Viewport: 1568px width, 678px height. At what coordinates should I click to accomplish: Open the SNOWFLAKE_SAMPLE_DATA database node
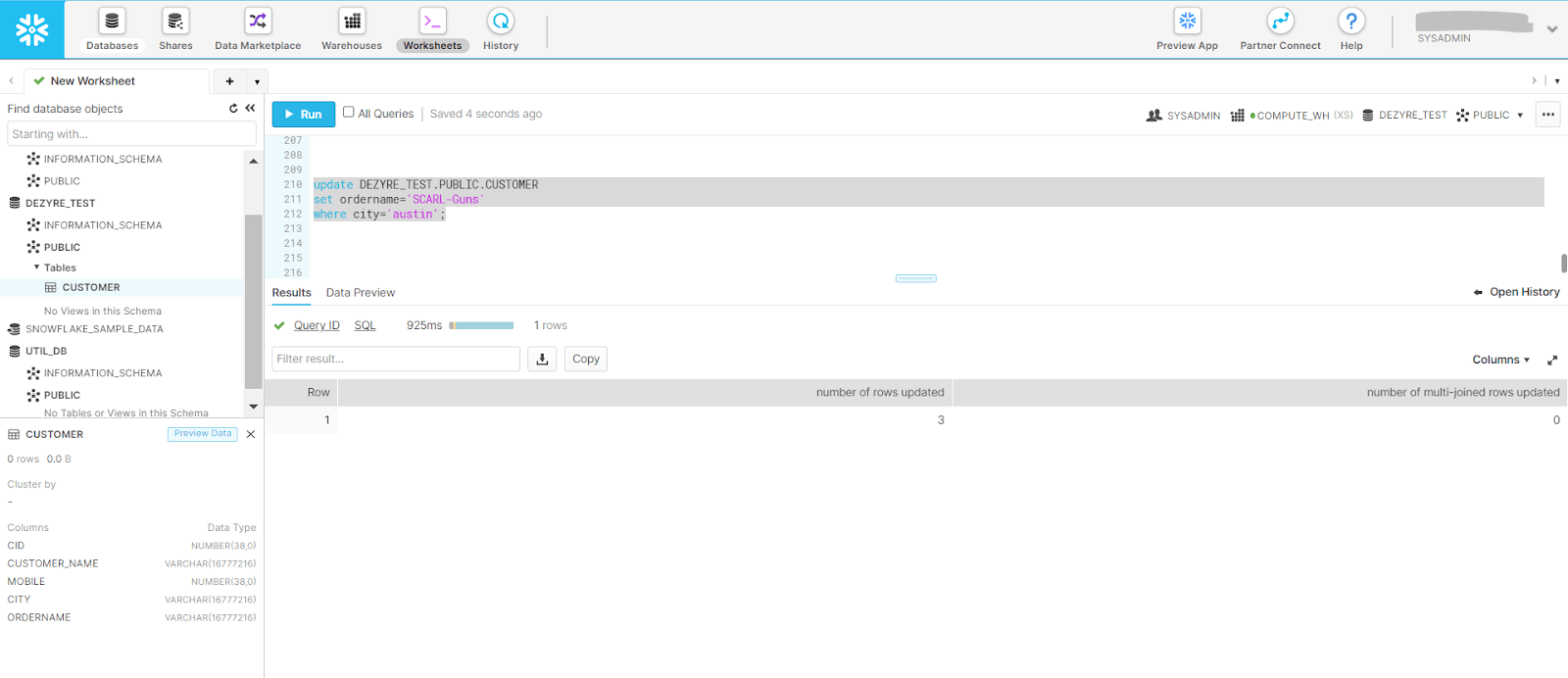pyautogui.click(x=94, y=329)
